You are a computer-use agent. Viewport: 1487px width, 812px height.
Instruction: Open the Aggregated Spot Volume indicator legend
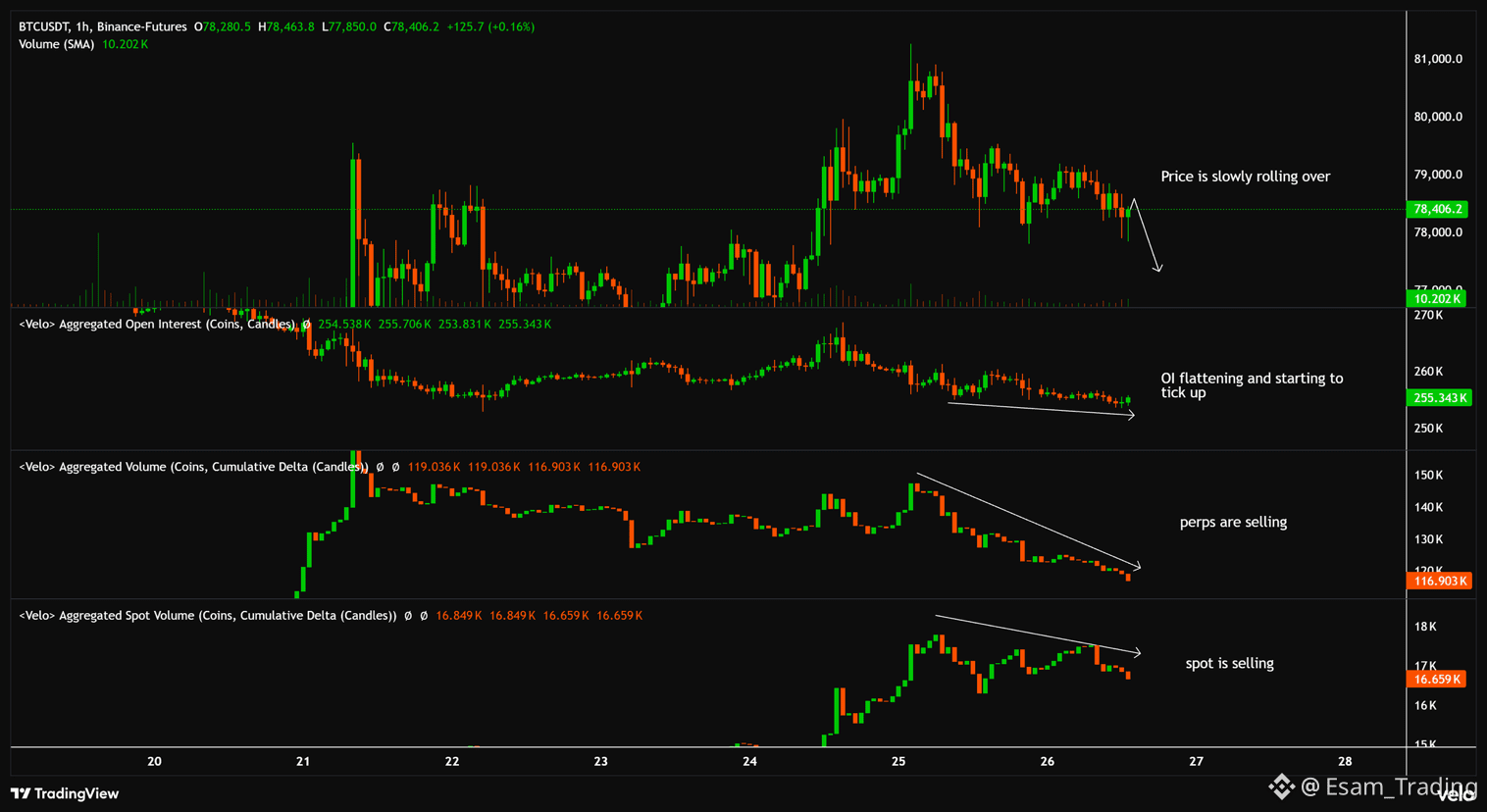coord(208,616)
